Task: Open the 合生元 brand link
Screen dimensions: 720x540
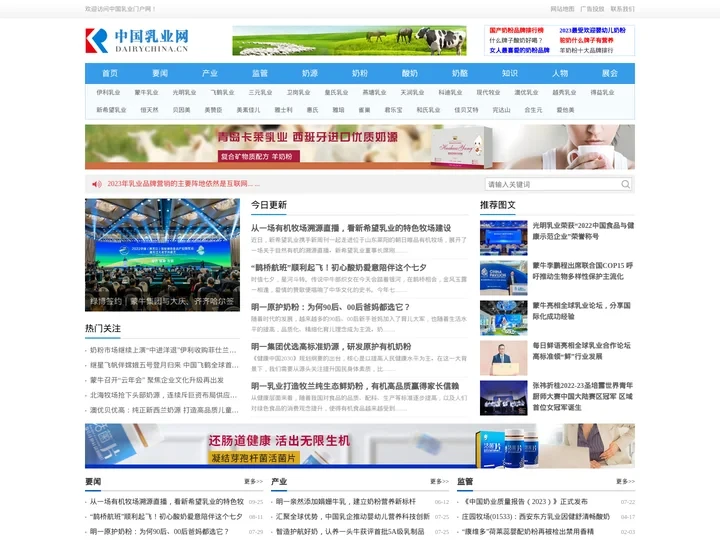Action: pos(533,110)
